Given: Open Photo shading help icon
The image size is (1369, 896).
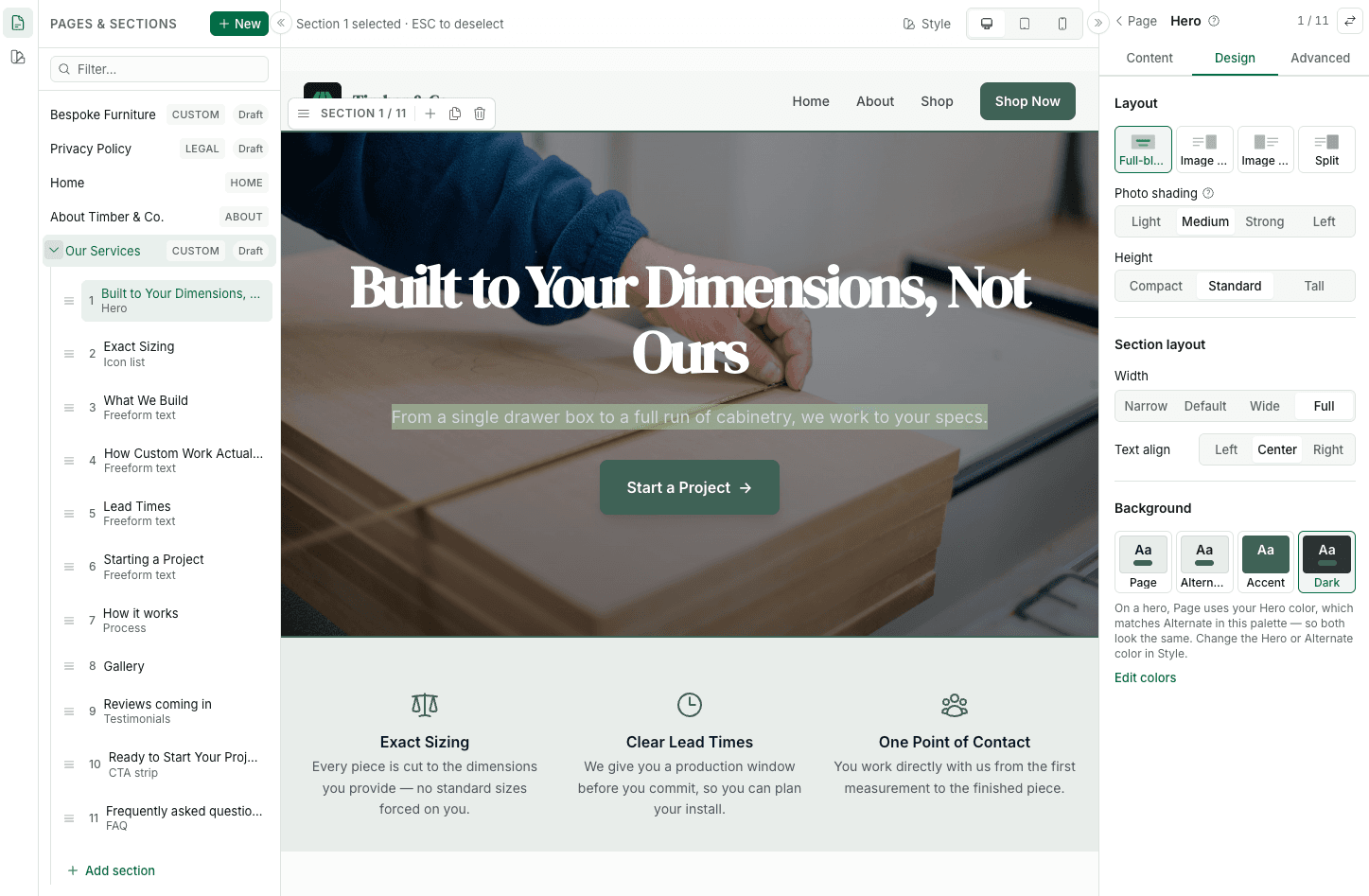Looking at the screenshot, I should coord(1208,193).
